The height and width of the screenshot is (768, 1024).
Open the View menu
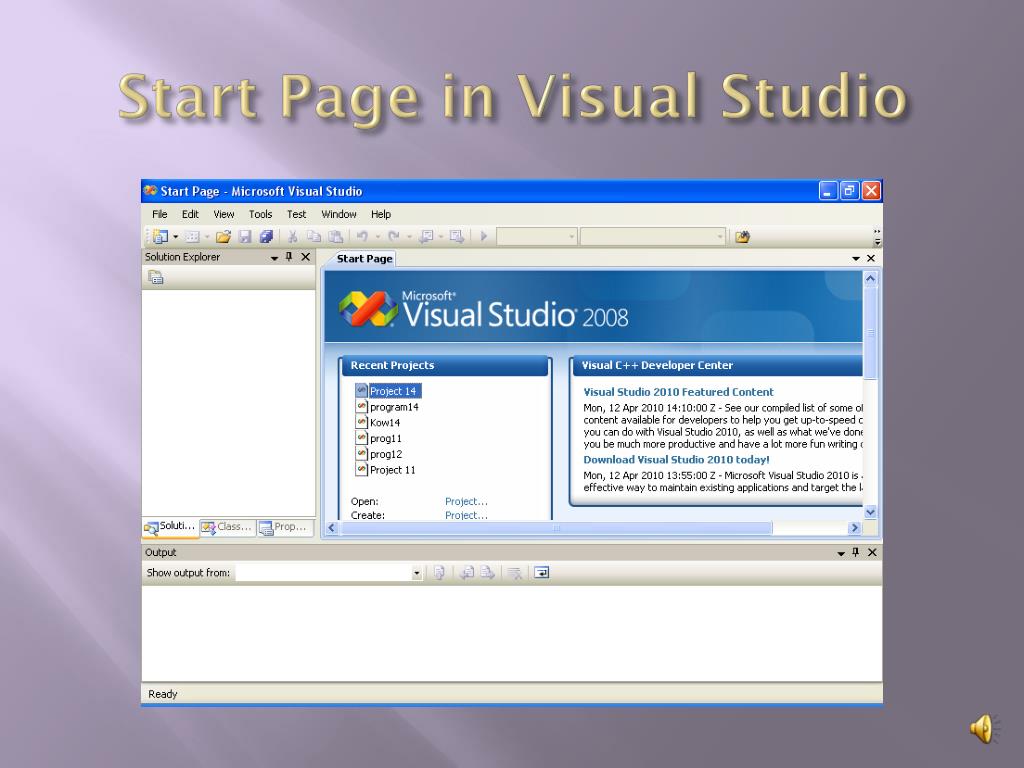223,214
